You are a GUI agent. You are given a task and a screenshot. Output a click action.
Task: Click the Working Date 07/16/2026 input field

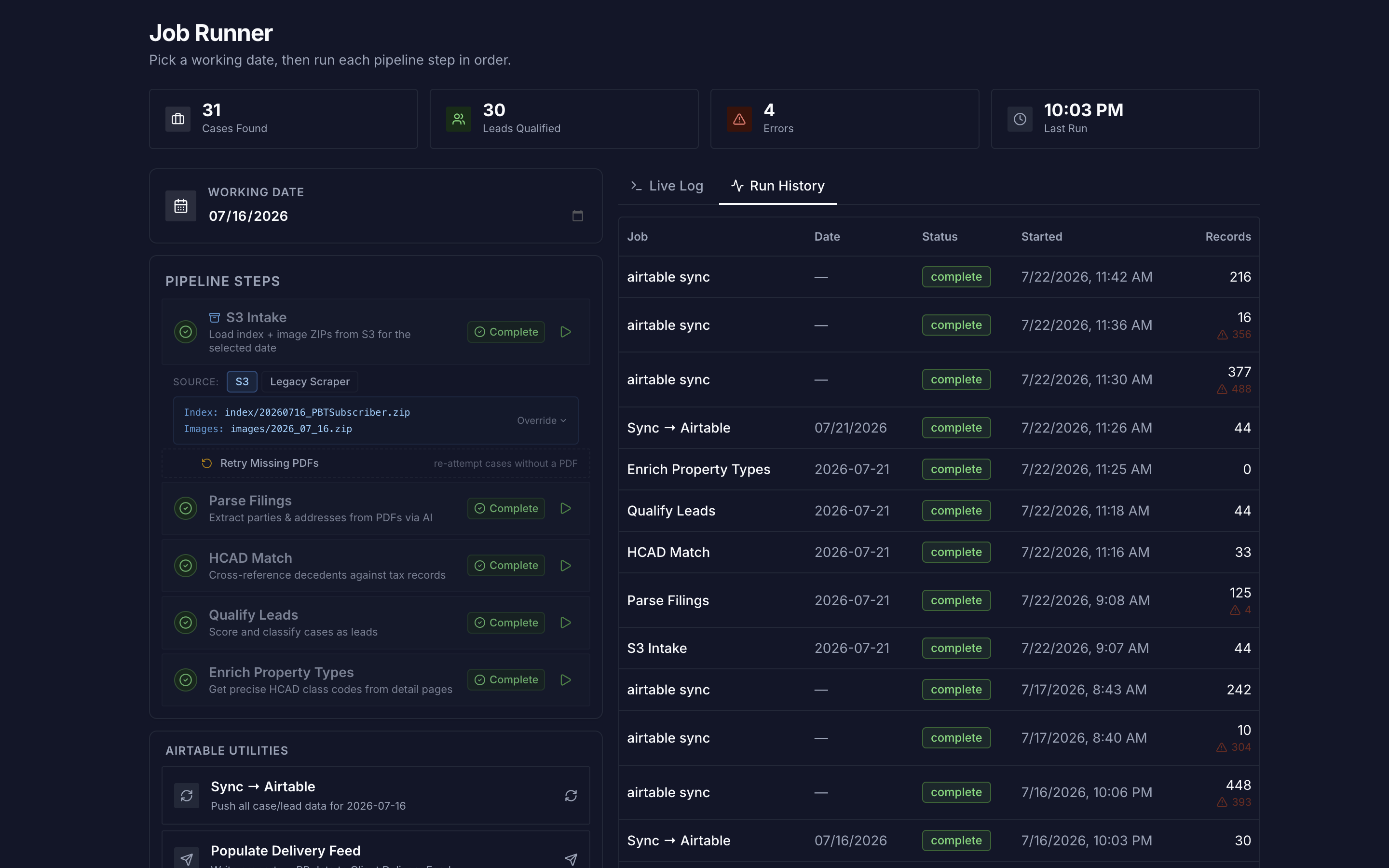click(x=396, y=216)
